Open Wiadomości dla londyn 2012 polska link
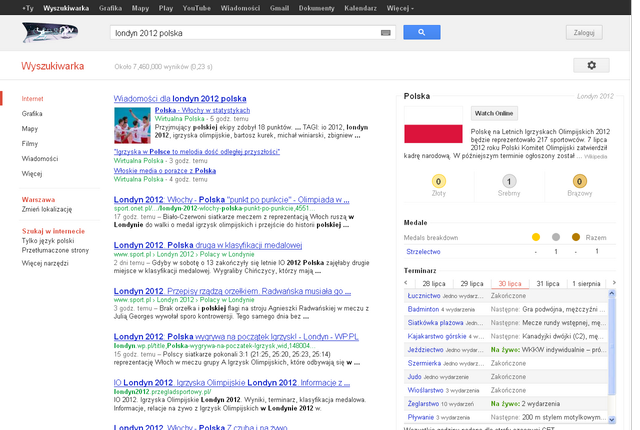This screenshot has height=430, width=640. [x=180, y=99]
